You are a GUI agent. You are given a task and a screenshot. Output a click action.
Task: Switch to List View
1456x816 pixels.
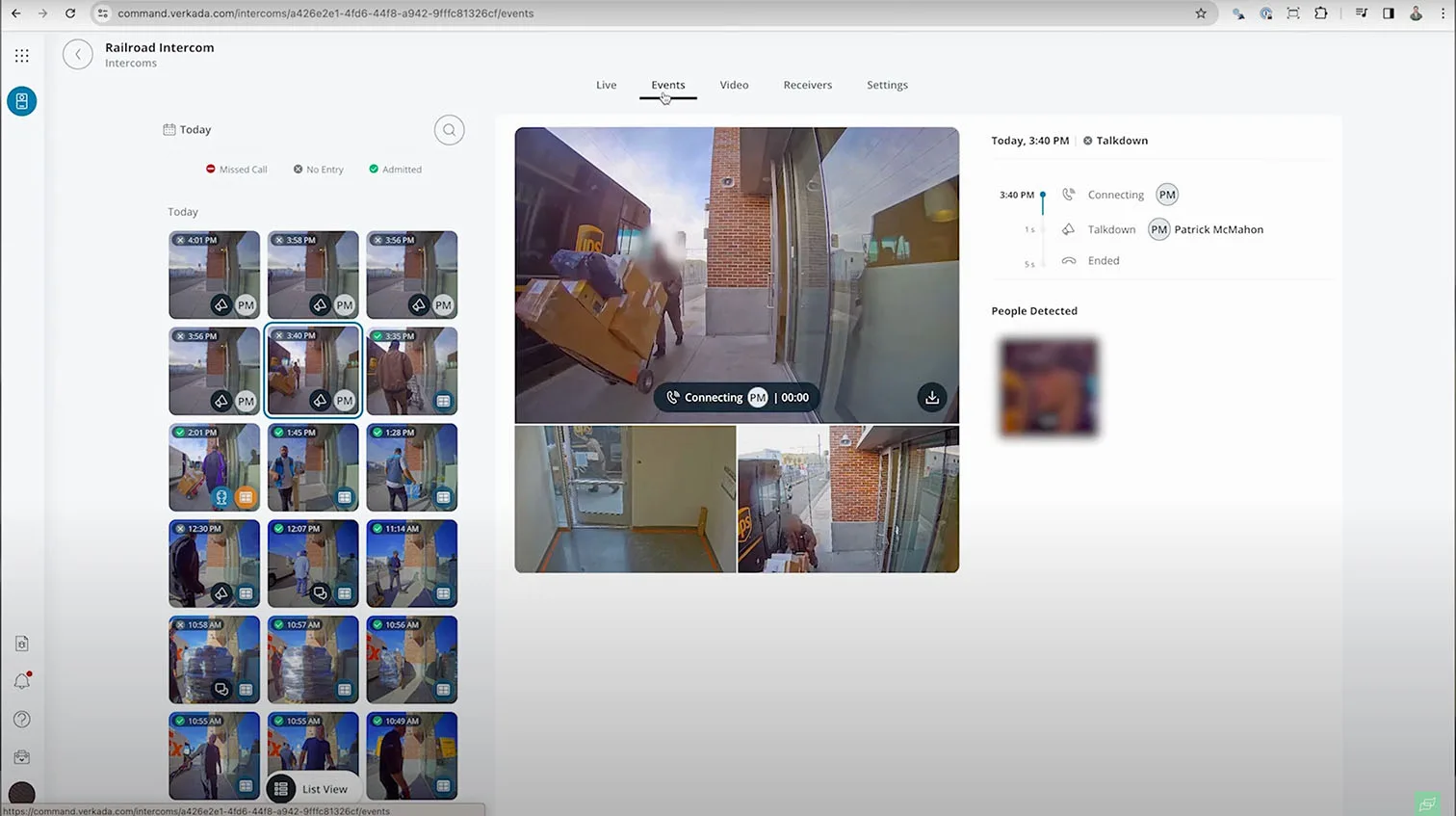[x=312, y=789]
